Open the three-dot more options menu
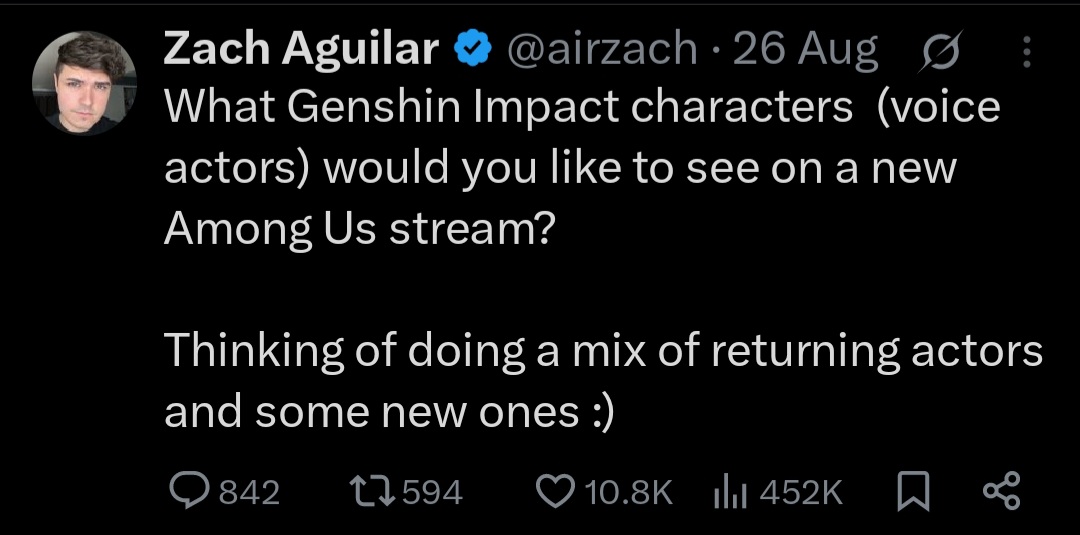The height and width of the screenshot is (535, 1080). (x=1027, y=50)
